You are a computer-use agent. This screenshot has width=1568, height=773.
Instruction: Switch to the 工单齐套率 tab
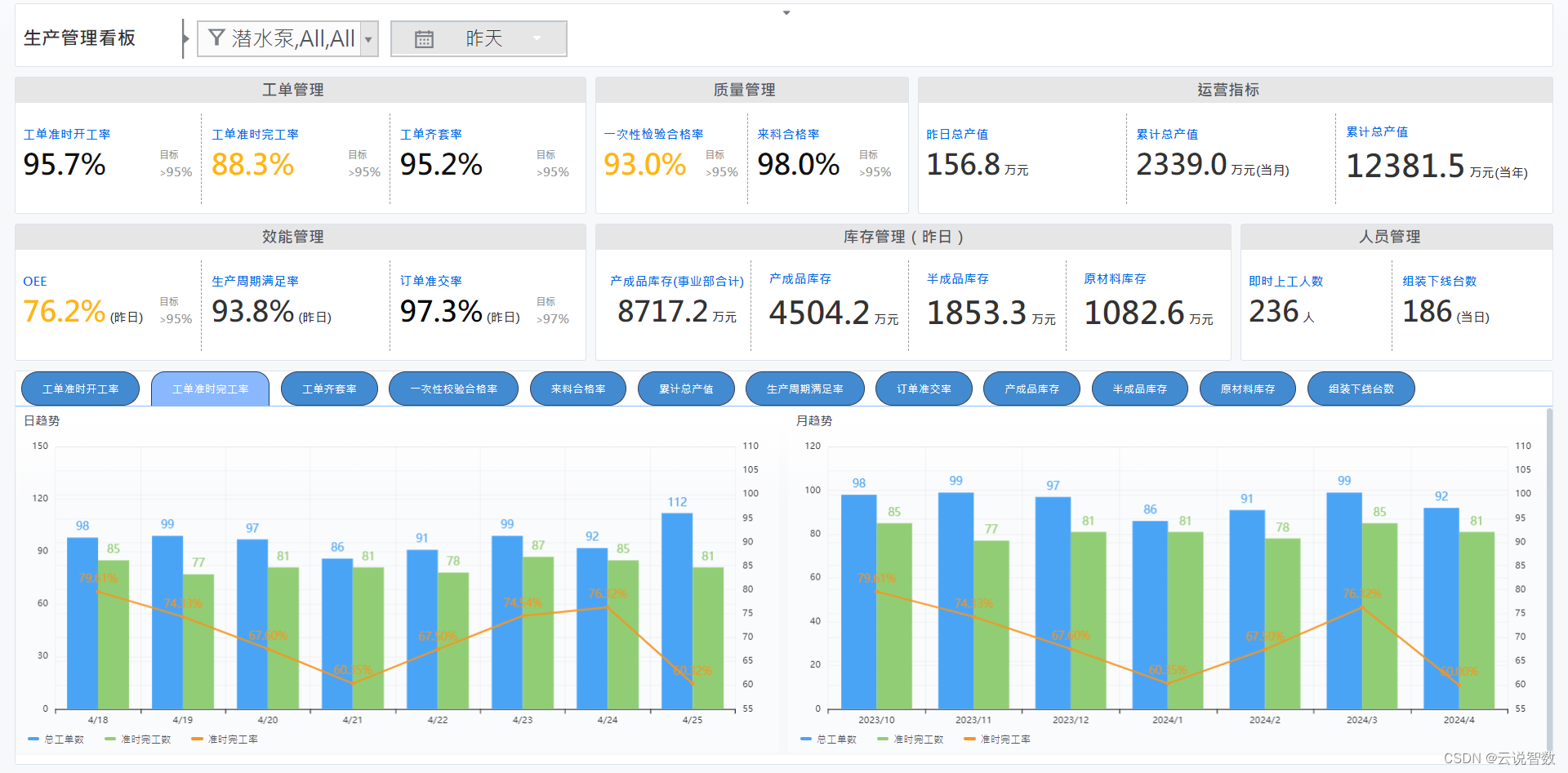pos(329,389)
